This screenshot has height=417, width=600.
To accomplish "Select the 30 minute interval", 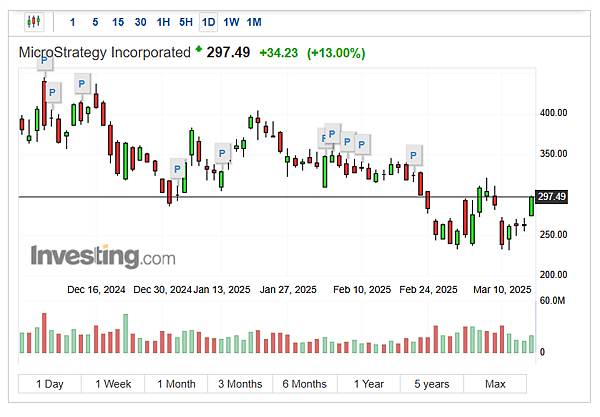I will [x=140, y=22].
